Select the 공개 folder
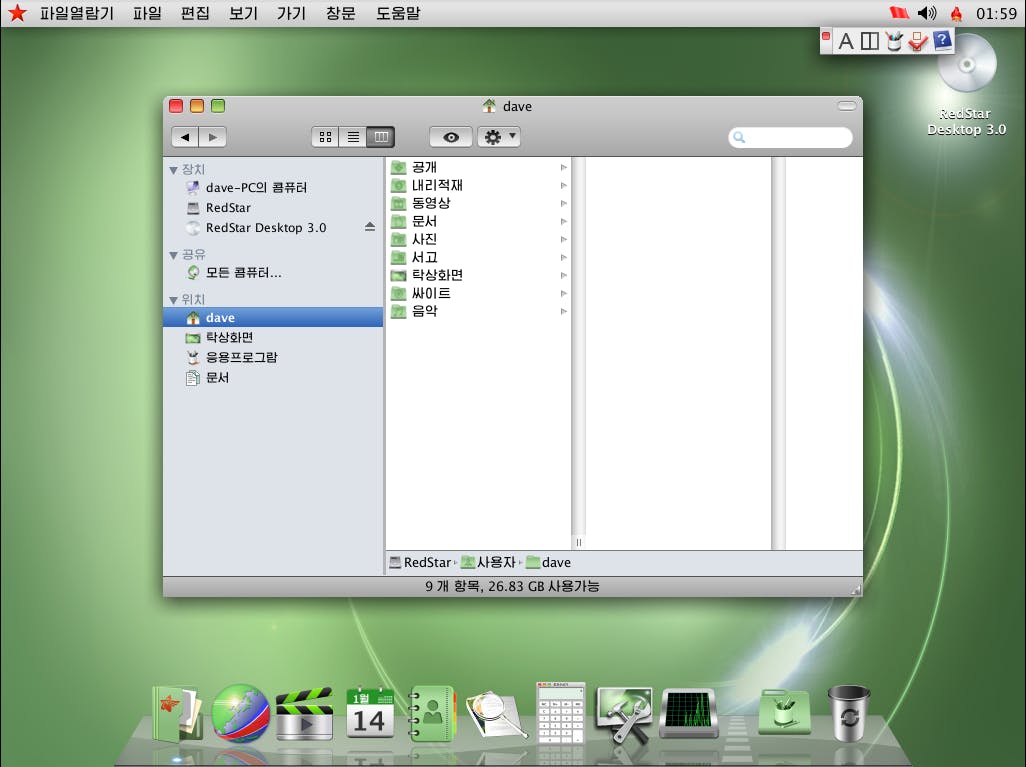Viewport: 1026px width, 767px height. (x=478, y=168)
